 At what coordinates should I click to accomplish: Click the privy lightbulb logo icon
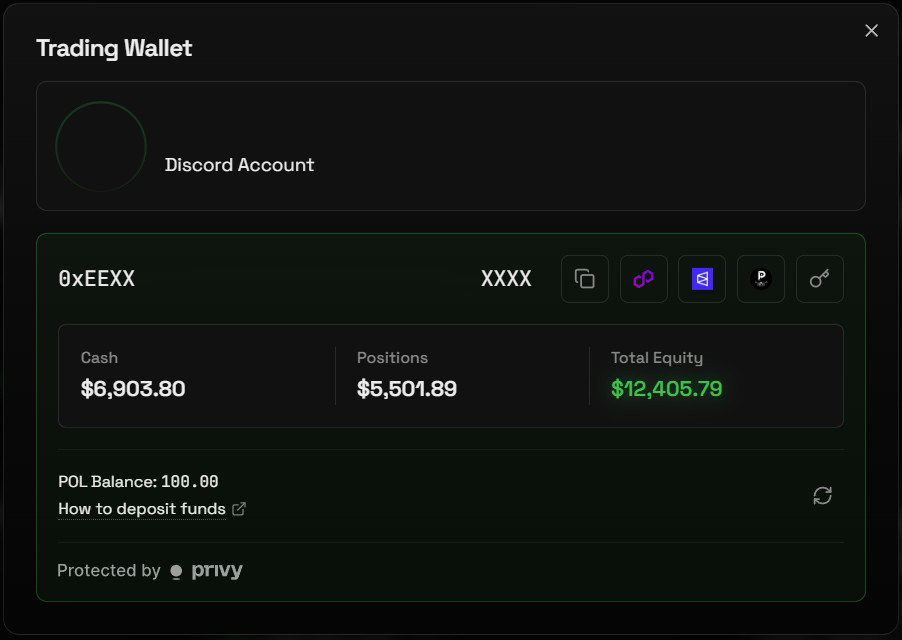point(176,572)
